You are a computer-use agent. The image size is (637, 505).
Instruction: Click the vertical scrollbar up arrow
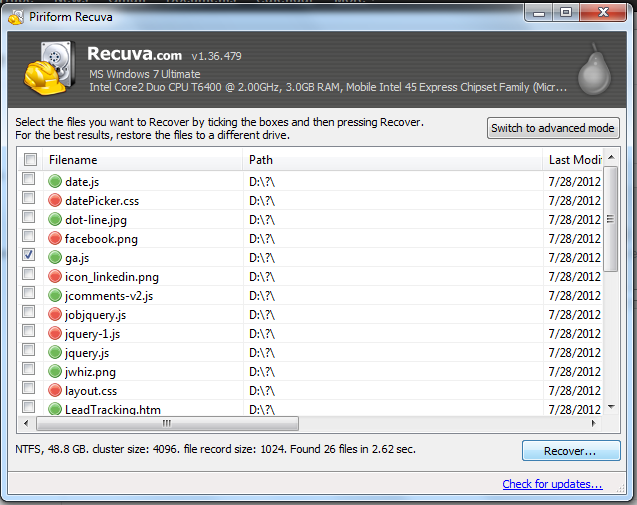tap(611, 158)
